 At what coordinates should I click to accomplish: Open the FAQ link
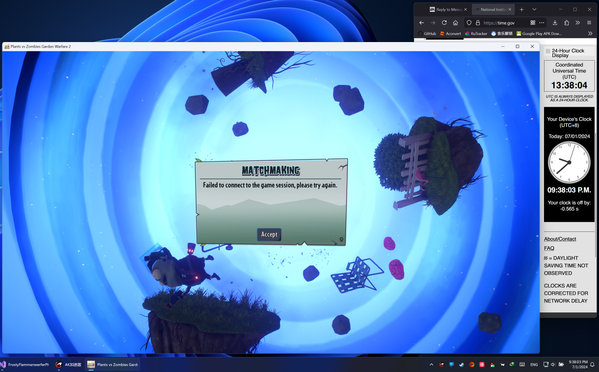pyautogui.click(x=549, y=248)
